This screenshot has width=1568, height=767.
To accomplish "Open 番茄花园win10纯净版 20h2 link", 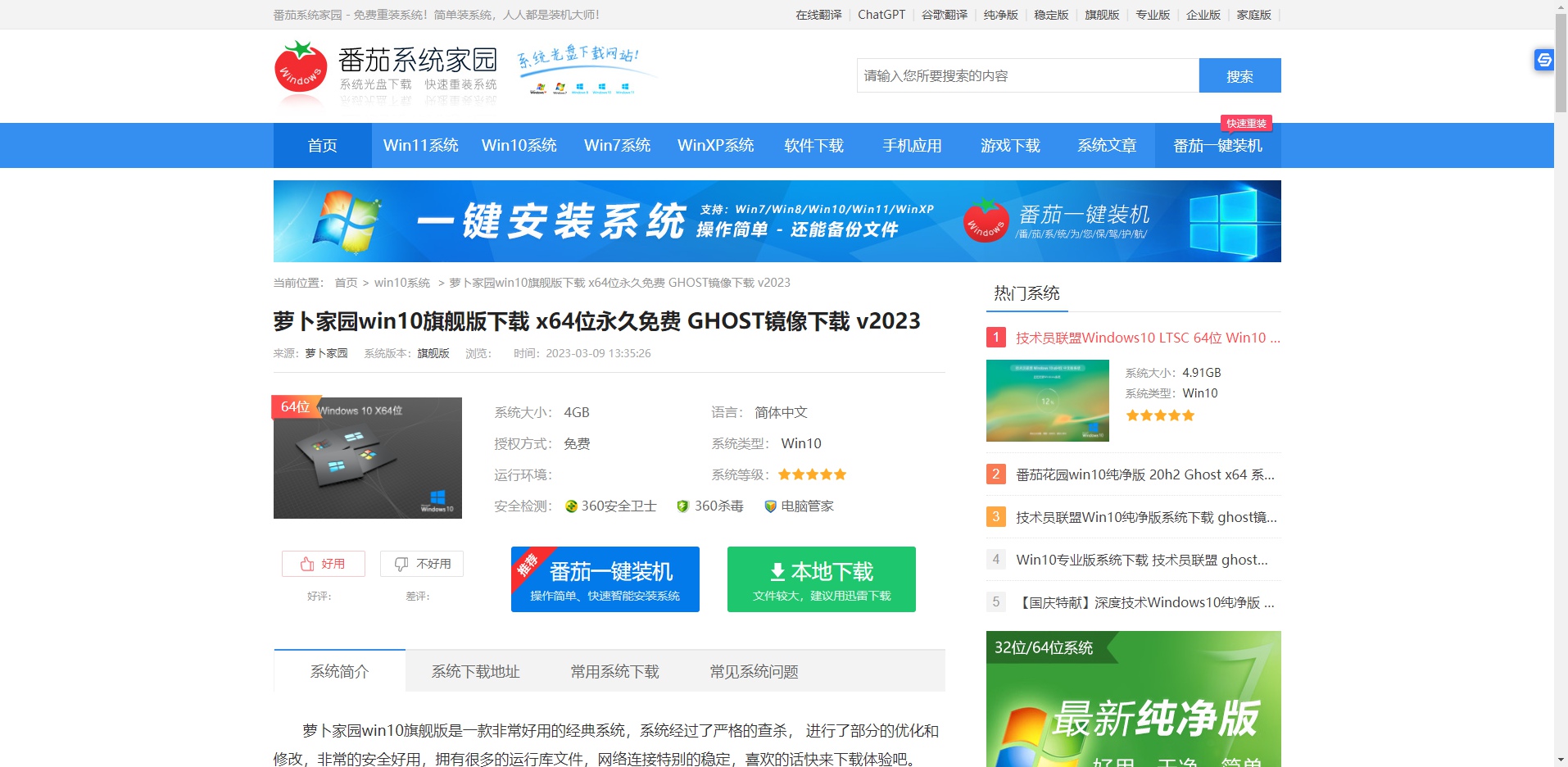I will (1145, 474).
